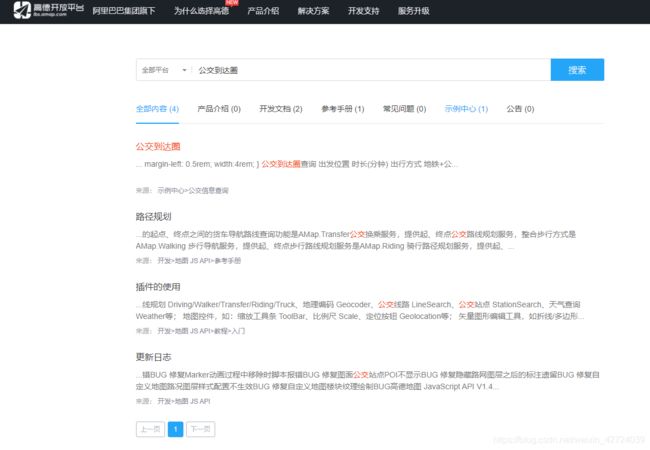
Task: Click the search input containing 公交到达圈
Action: tap(371, 70)
